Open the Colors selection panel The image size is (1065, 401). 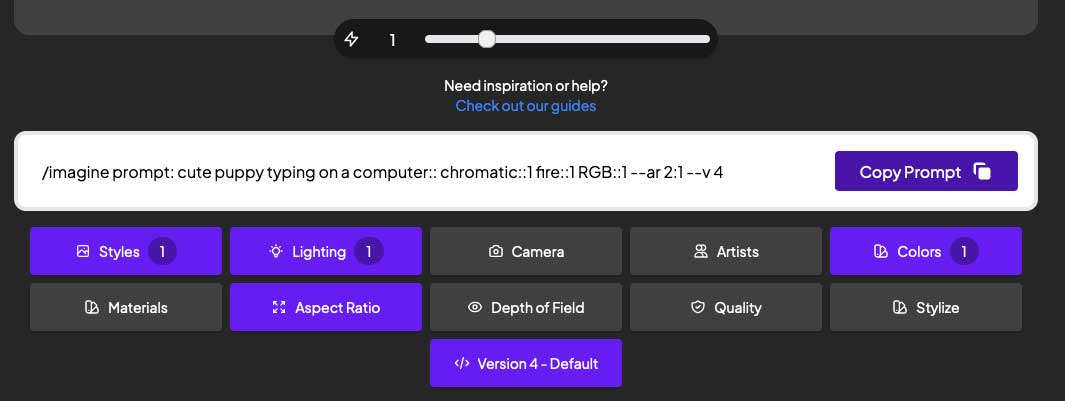click(925, 251)
